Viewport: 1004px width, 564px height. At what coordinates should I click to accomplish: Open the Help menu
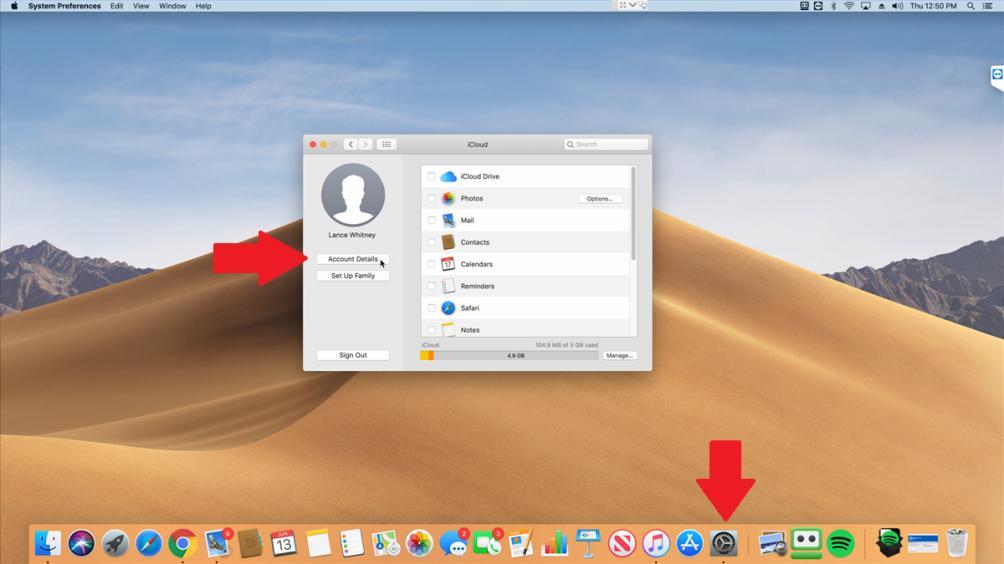point(204,6)
